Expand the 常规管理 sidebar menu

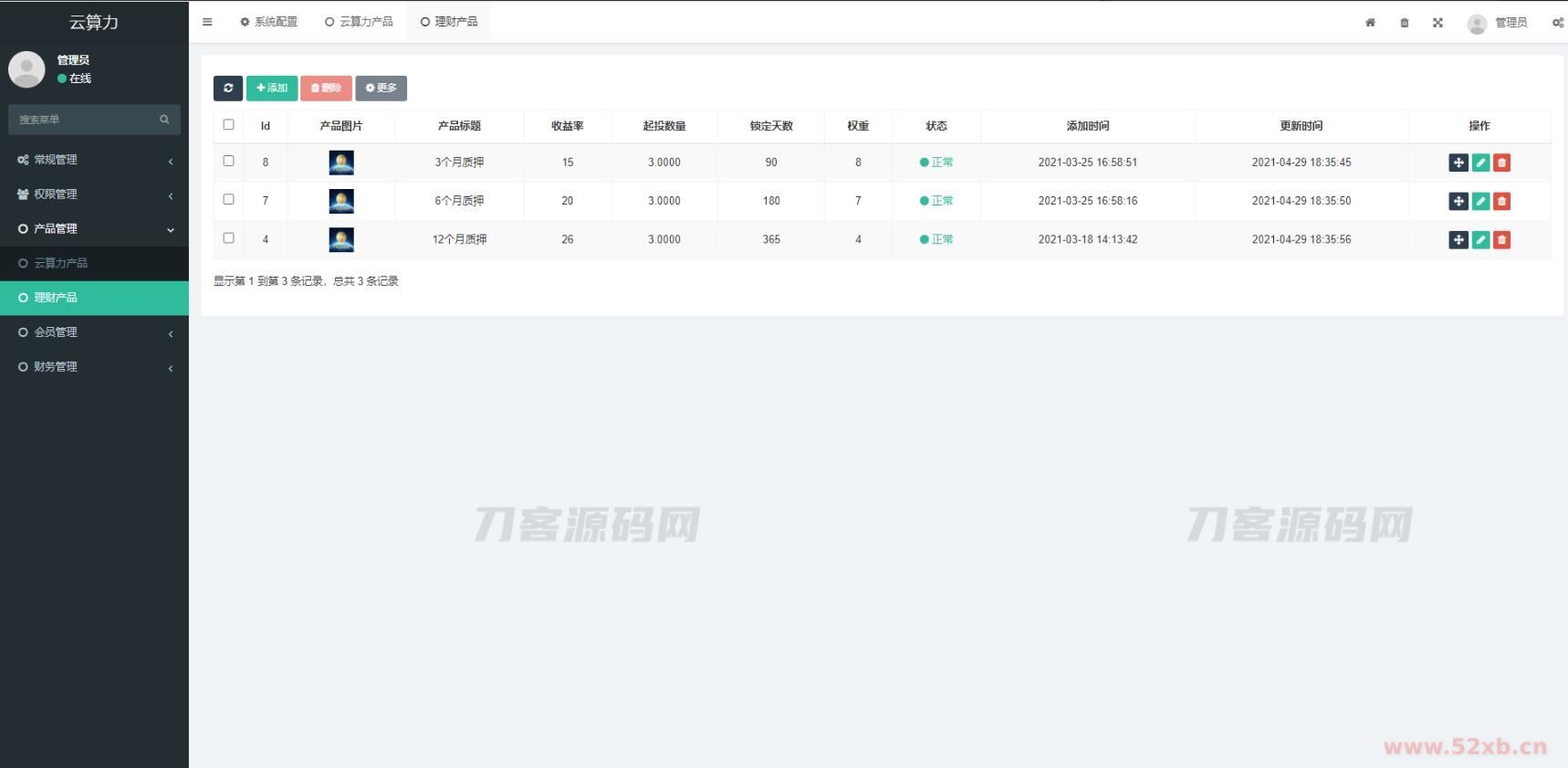point(94,160)
